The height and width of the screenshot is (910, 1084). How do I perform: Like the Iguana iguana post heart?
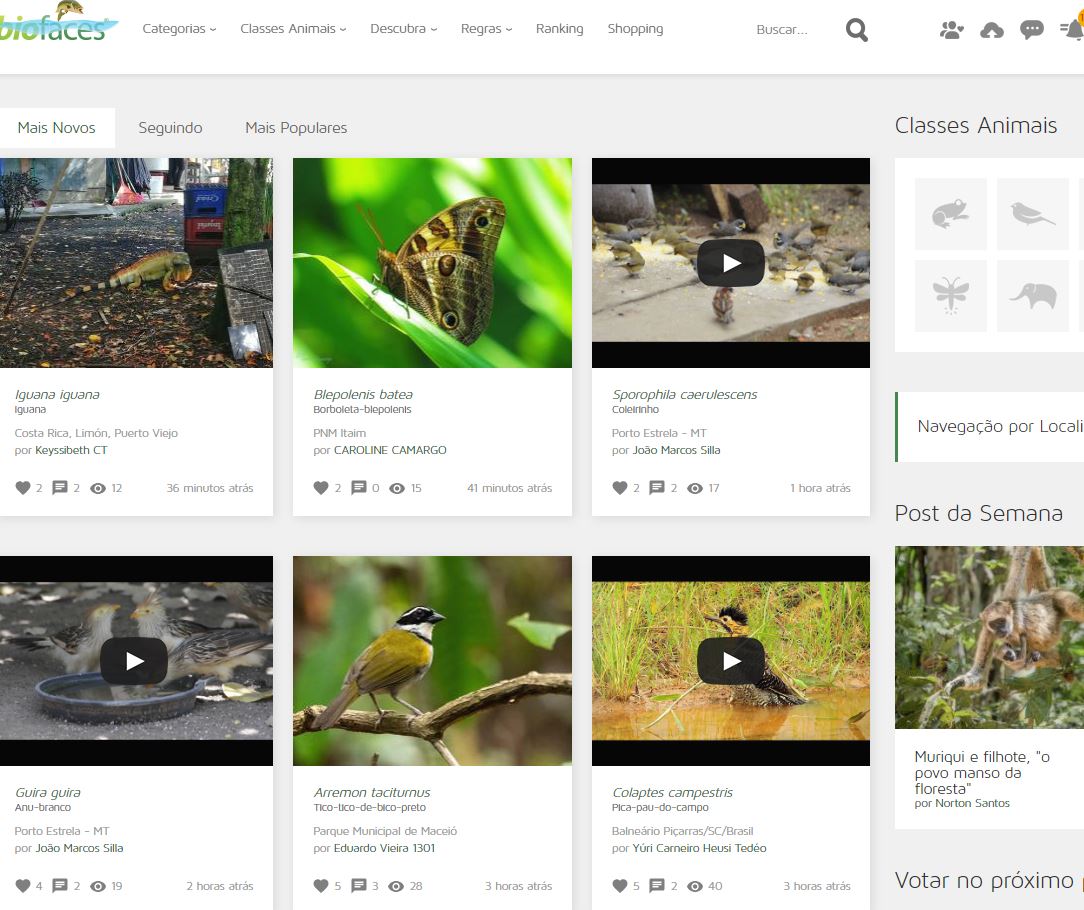click(x=23, y=488)
